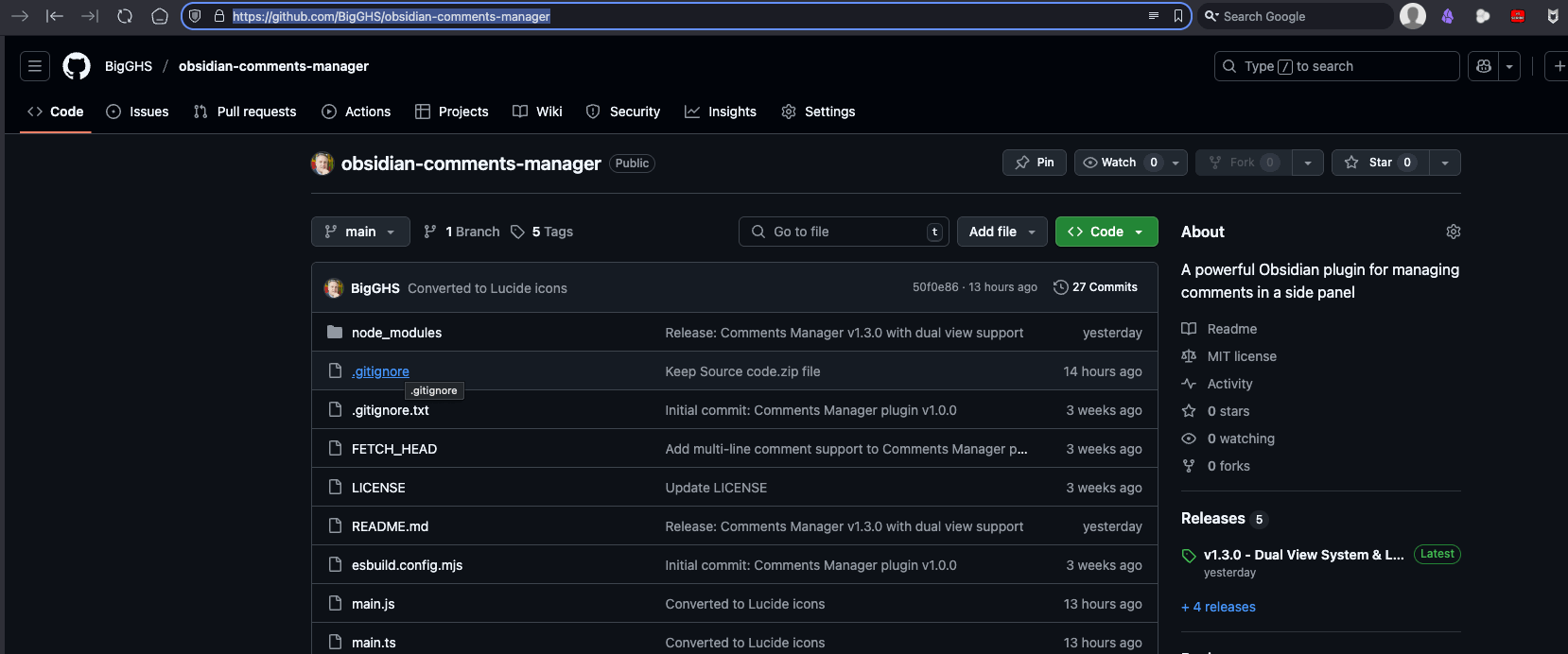View the 0 forks link

(x=1215, y=466)
